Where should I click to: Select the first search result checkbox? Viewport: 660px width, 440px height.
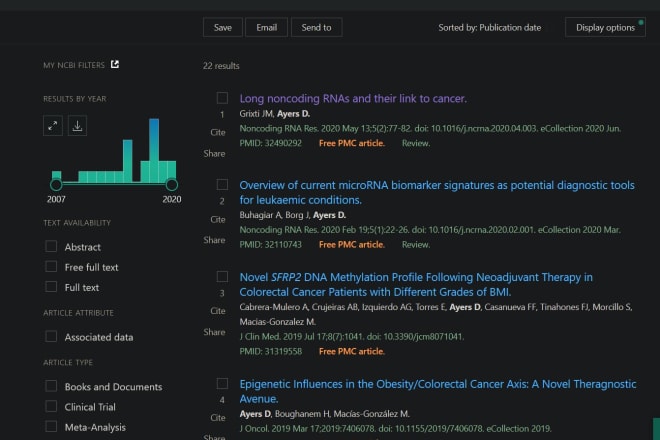pyautogui.click(x=222, y=98)
